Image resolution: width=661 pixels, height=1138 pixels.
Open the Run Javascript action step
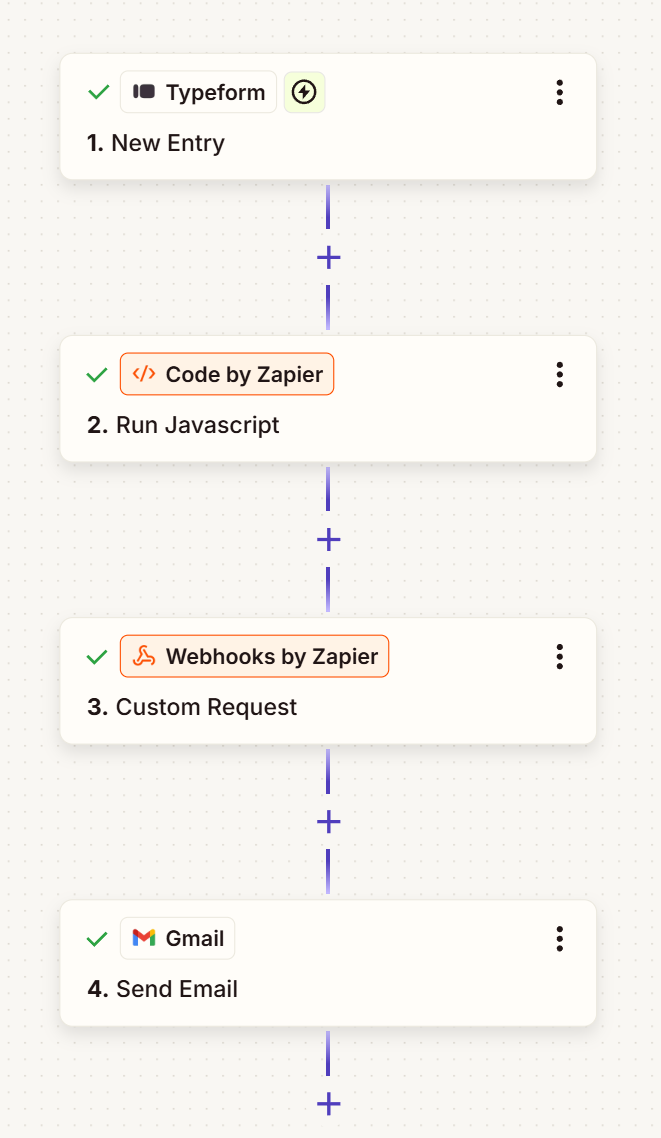coord(197,425)
